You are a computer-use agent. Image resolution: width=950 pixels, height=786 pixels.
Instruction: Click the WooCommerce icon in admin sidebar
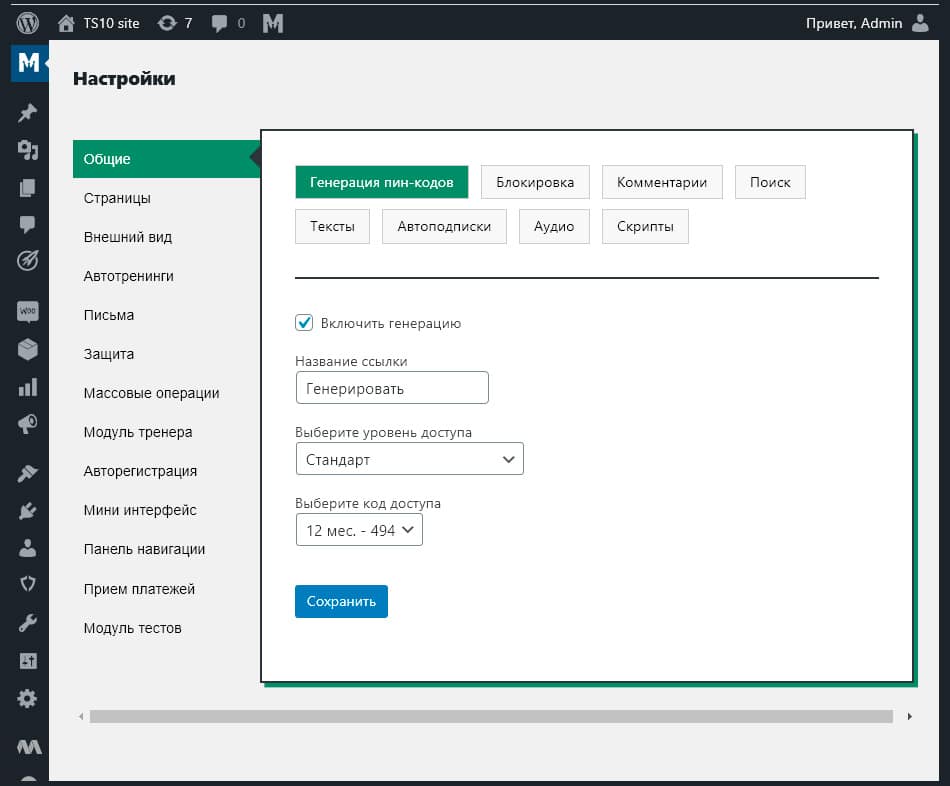tap(28, 311)
